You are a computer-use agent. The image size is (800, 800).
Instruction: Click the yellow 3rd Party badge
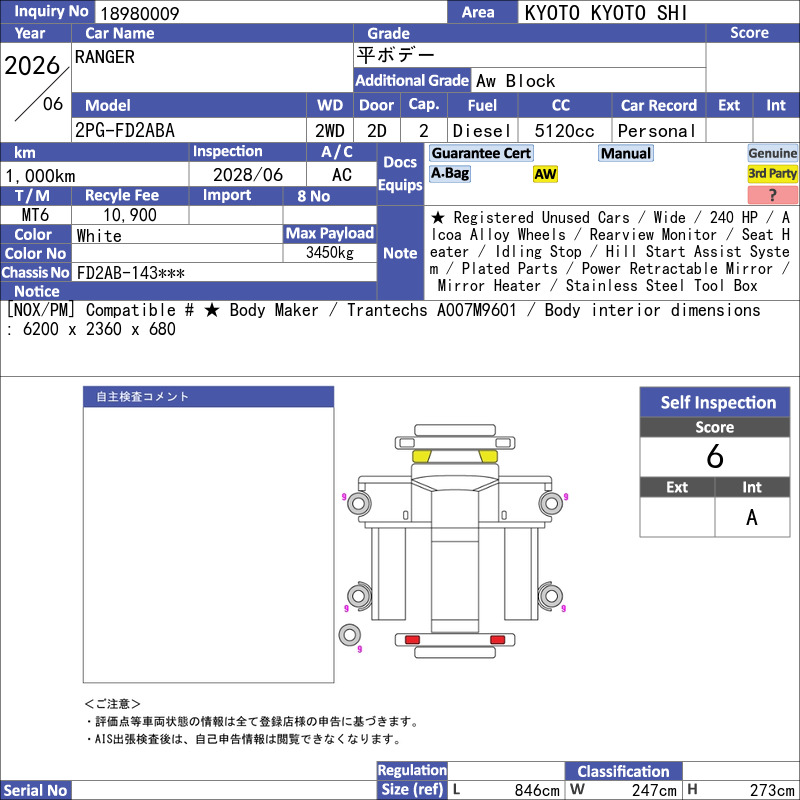(772, 173)
